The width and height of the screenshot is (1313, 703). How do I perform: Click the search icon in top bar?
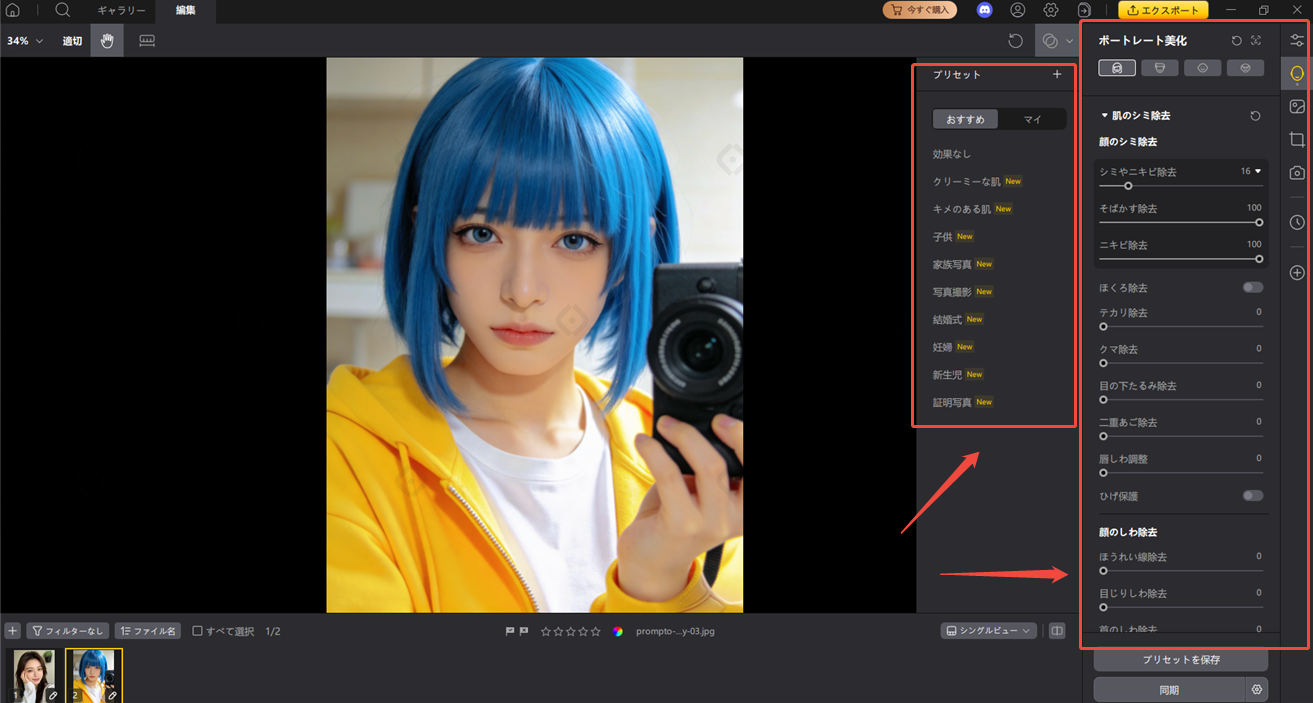coord(62,10)
